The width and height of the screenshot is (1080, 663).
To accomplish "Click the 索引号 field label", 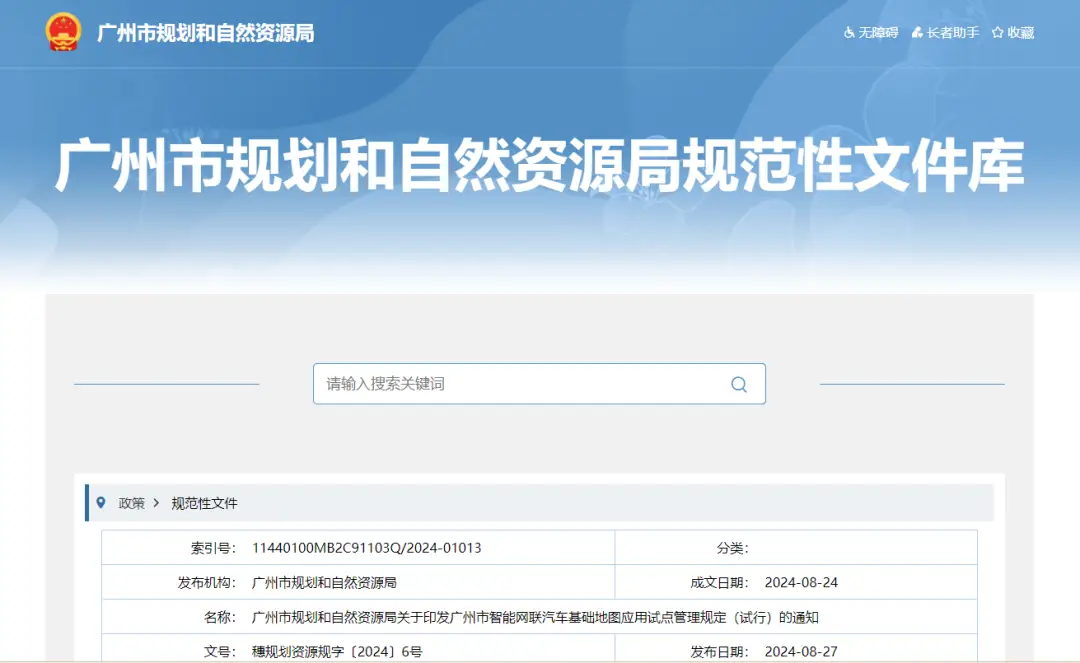I will point(212,548).
